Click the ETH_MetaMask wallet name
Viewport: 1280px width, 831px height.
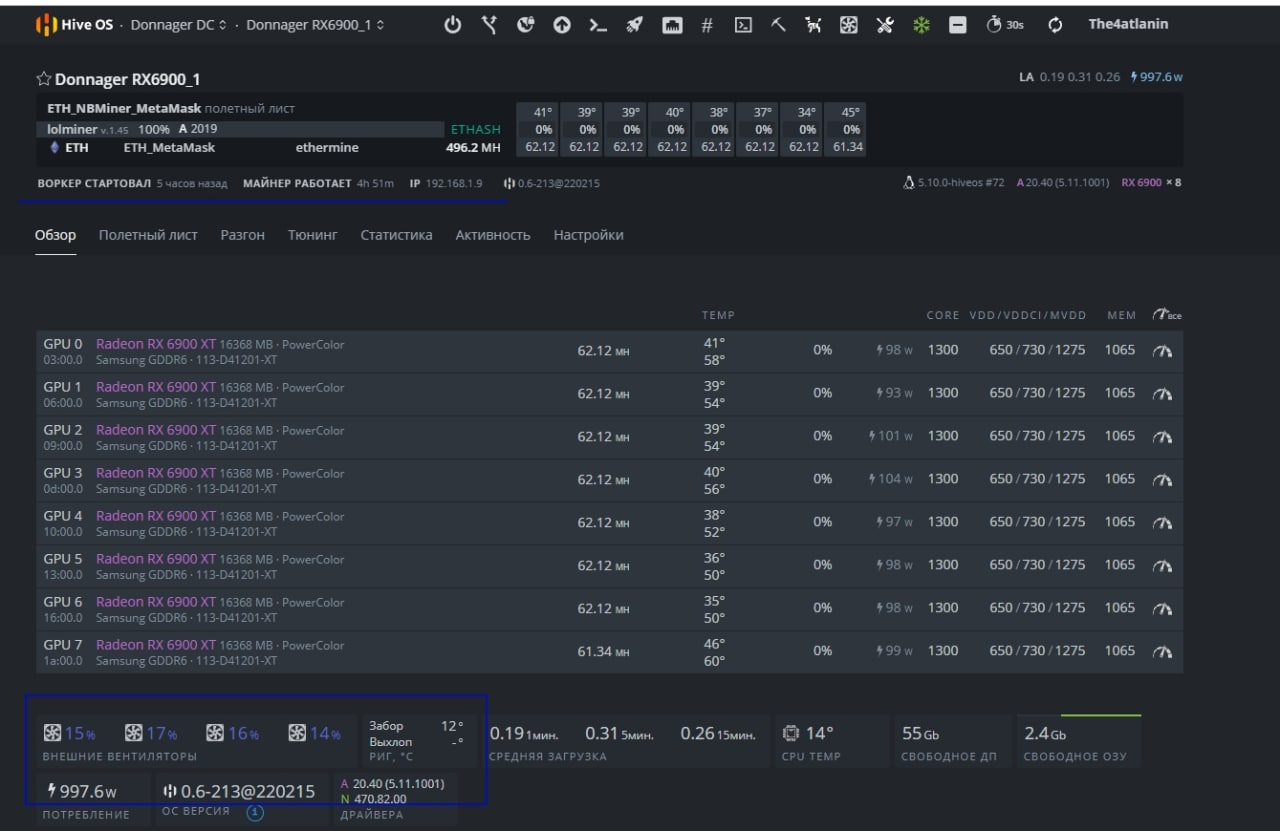tap(169, 147)
